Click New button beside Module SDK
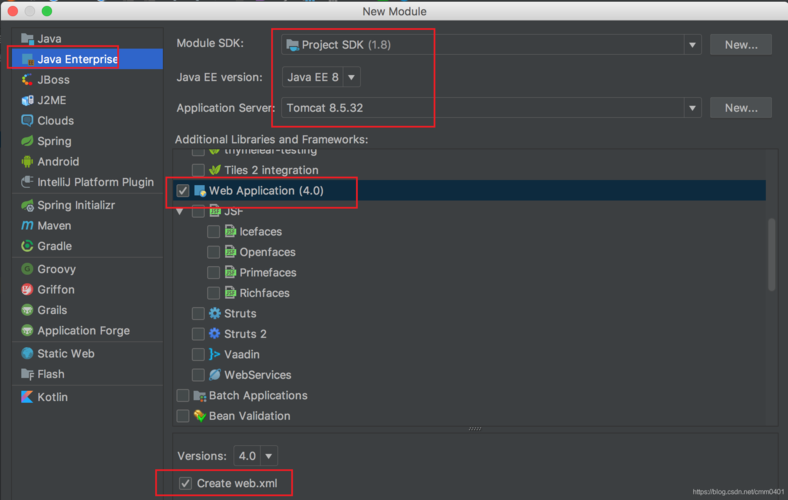The height and width of the screenshot is (500, 788). 740,45
